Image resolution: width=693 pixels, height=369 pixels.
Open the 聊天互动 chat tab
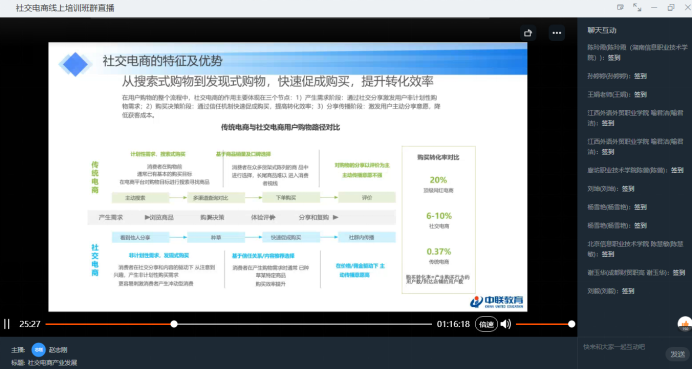(x=602, y=30)
